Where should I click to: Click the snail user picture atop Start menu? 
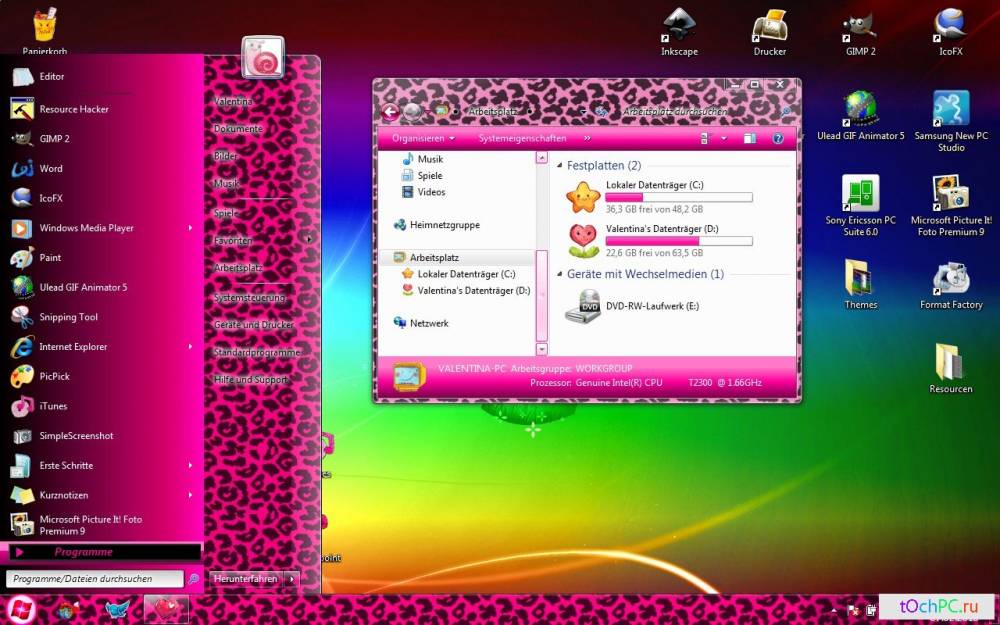click(263, 57)
